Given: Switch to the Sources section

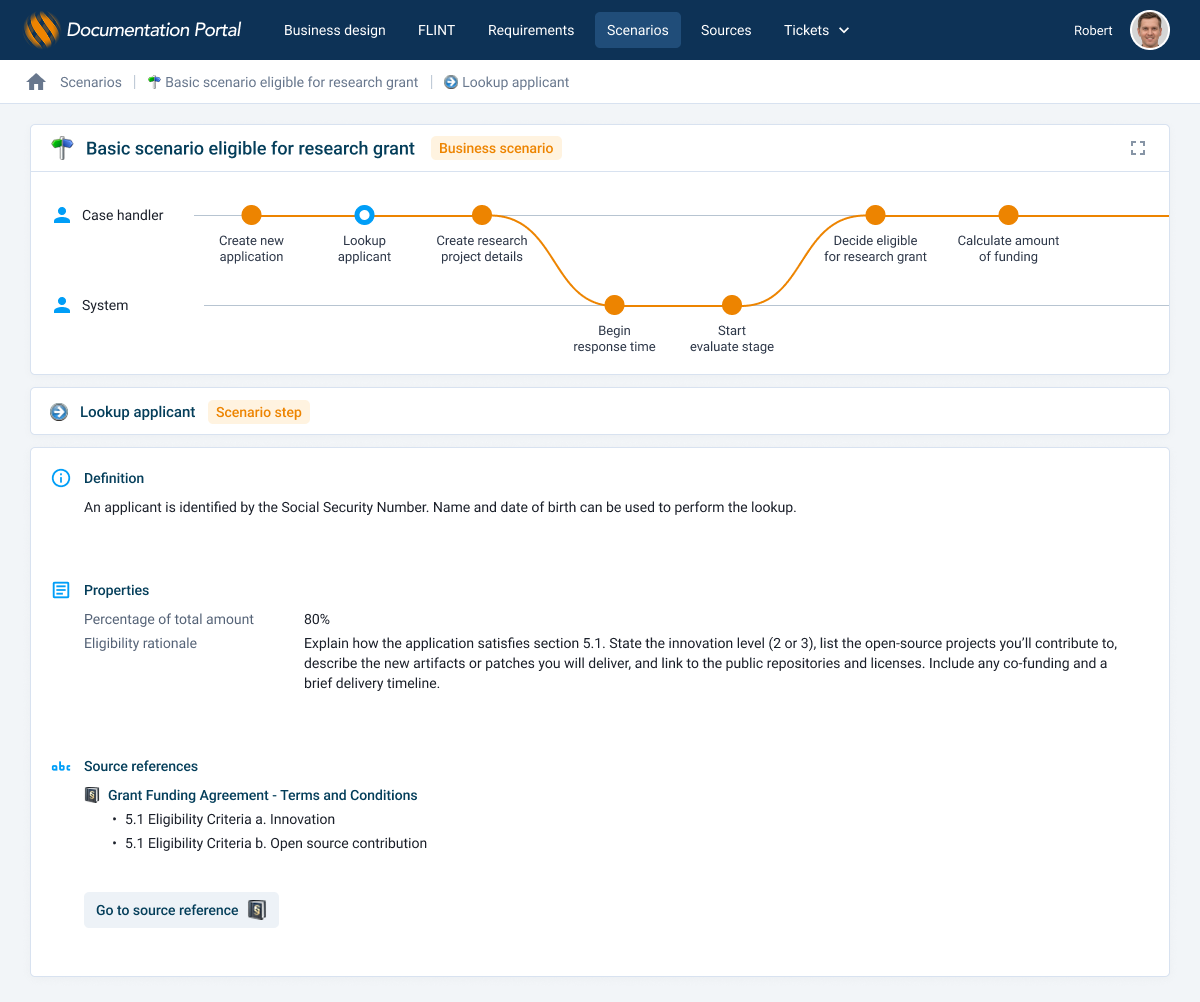Looking at the screenshot, I should 726,30.
